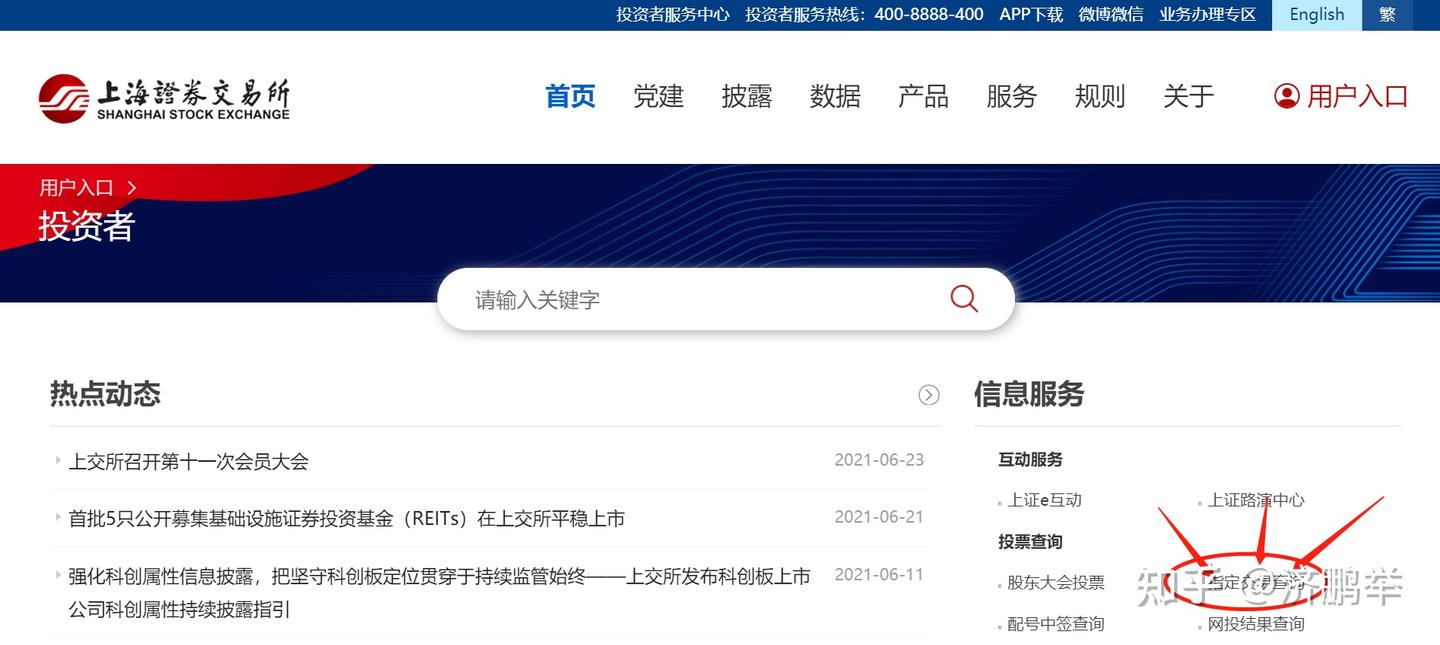
Task: Click the APP下载 icon in top bar
Action: click(1030, 14)
